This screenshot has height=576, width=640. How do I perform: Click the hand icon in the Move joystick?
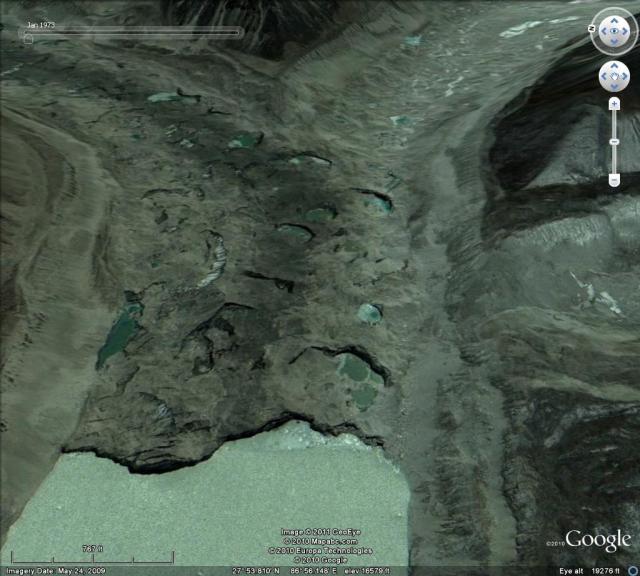pos(614,77)
